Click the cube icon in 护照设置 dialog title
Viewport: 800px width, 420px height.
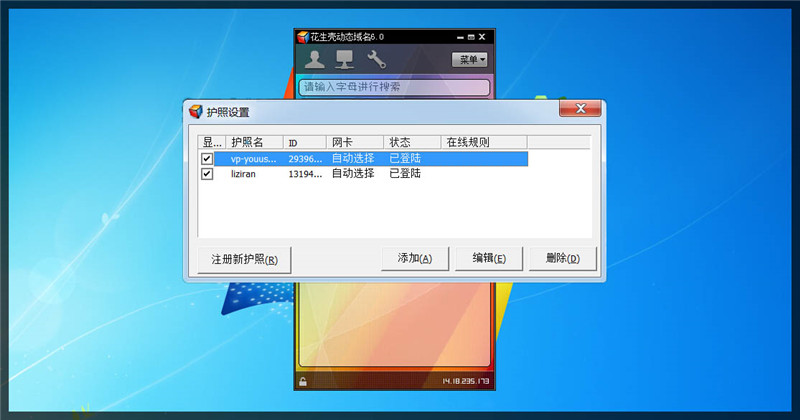coord(196,112)
